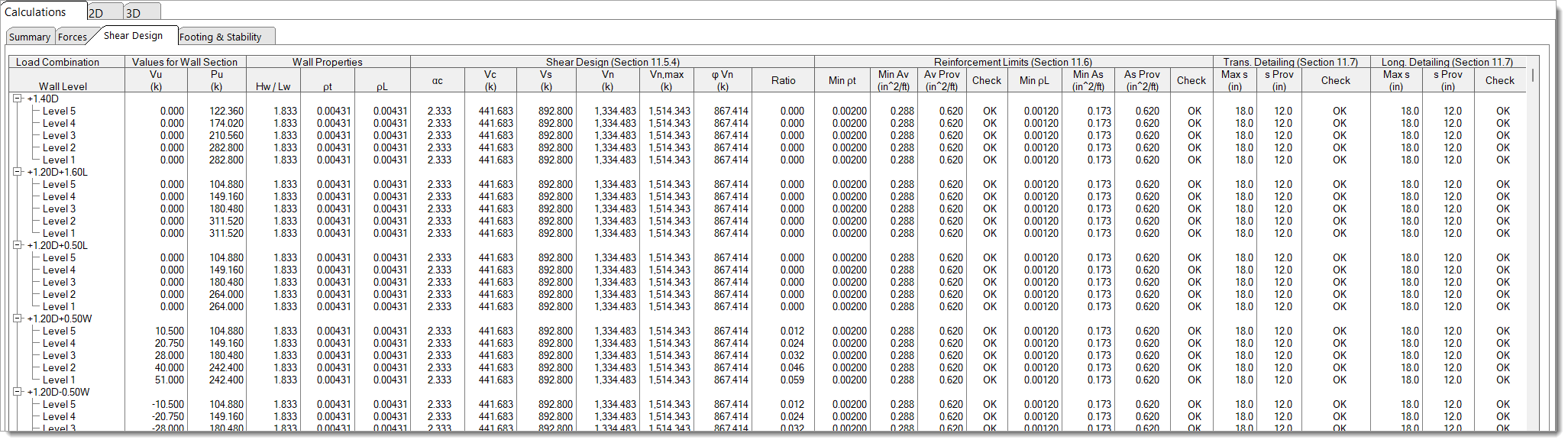Click the Reinforcement Limits (Section 11.6) header
This screenshot has width=1568, height=443.
click(1013, 62)
